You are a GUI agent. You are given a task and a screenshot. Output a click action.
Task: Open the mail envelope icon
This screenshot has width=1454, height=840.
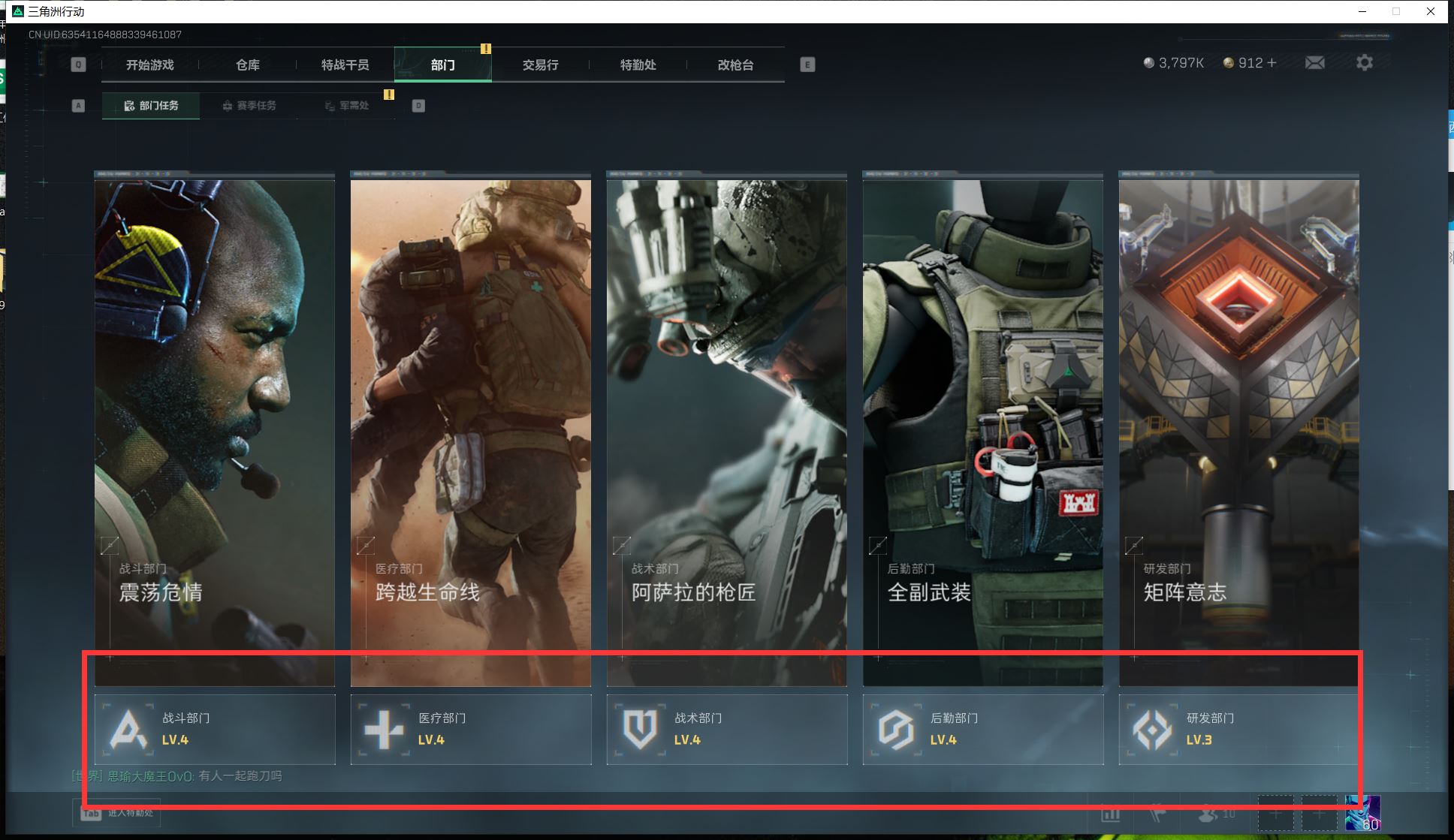tap(1314, 63)
